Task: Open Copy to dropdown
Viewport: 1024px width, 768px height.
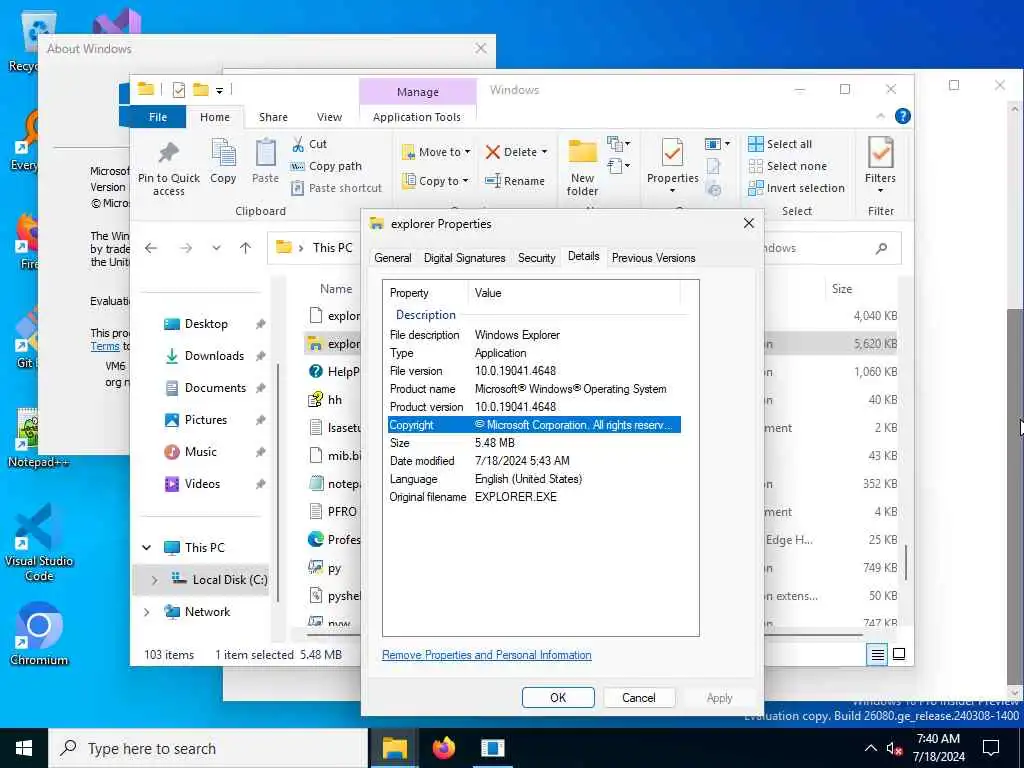Action: (435, 181)
